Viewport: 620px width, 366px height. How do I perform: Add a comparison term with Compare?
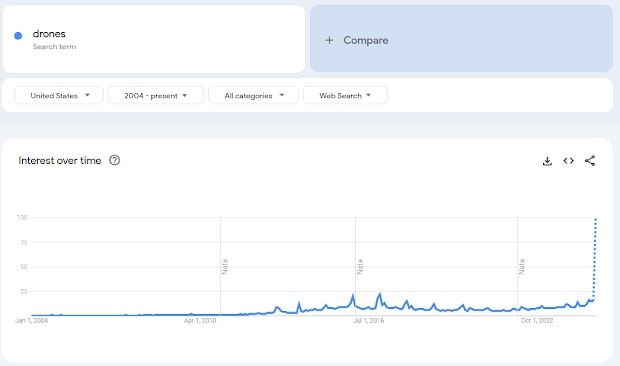(x=461, y=39)
